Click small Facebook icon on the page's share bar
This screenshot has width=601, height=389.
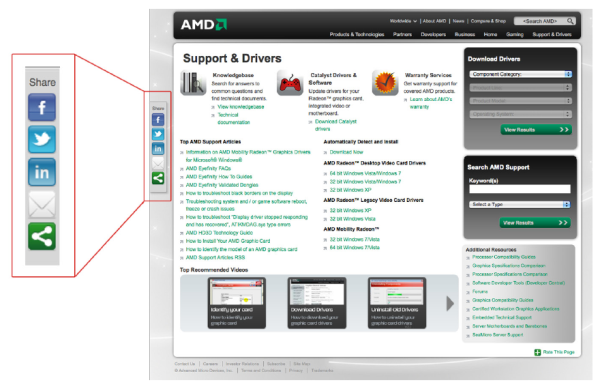[158, 120]
